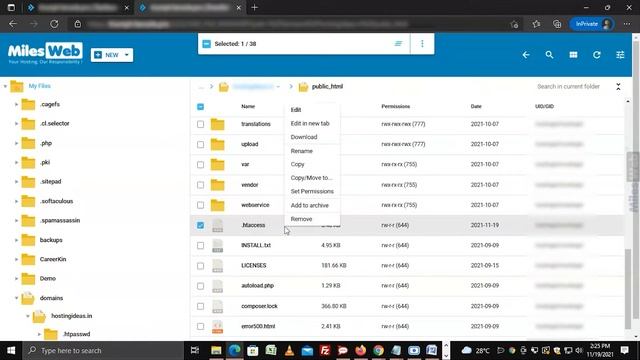Open a new browser tab plus
640x360 pixels.
[254, 7]
